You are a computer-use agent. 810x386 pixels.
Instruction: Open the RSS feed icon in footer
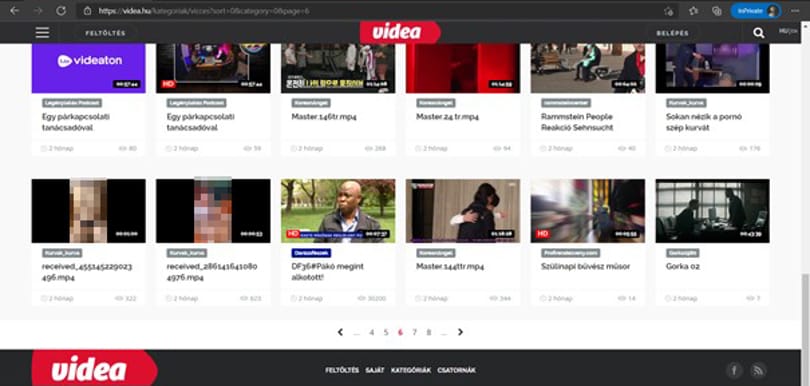coord(758,370)
